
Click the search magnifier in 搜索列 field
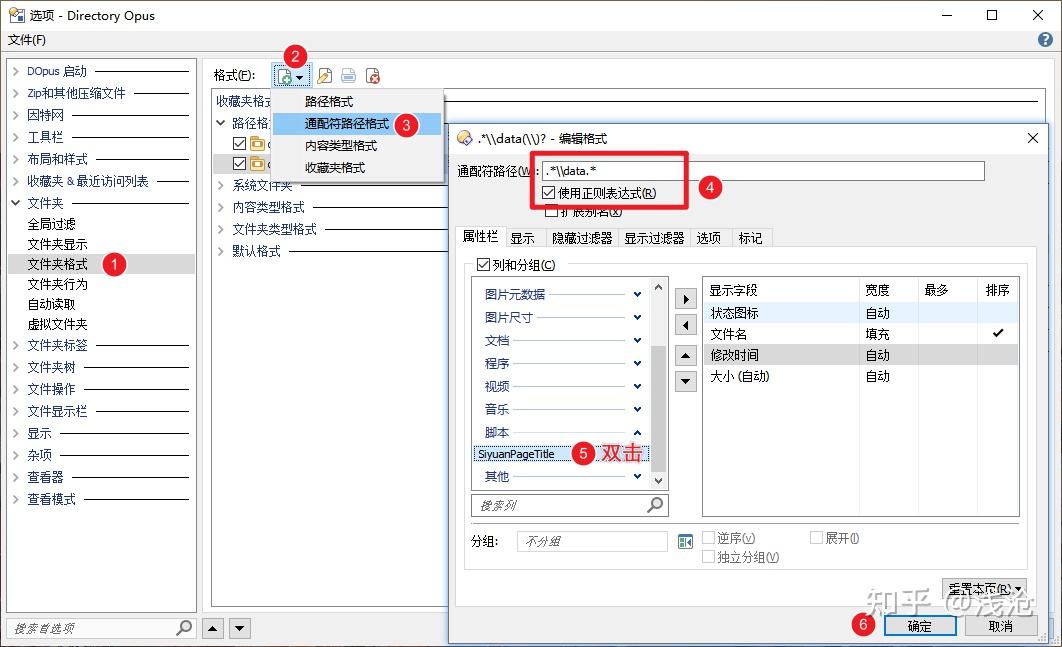click(x=655, y=505)
